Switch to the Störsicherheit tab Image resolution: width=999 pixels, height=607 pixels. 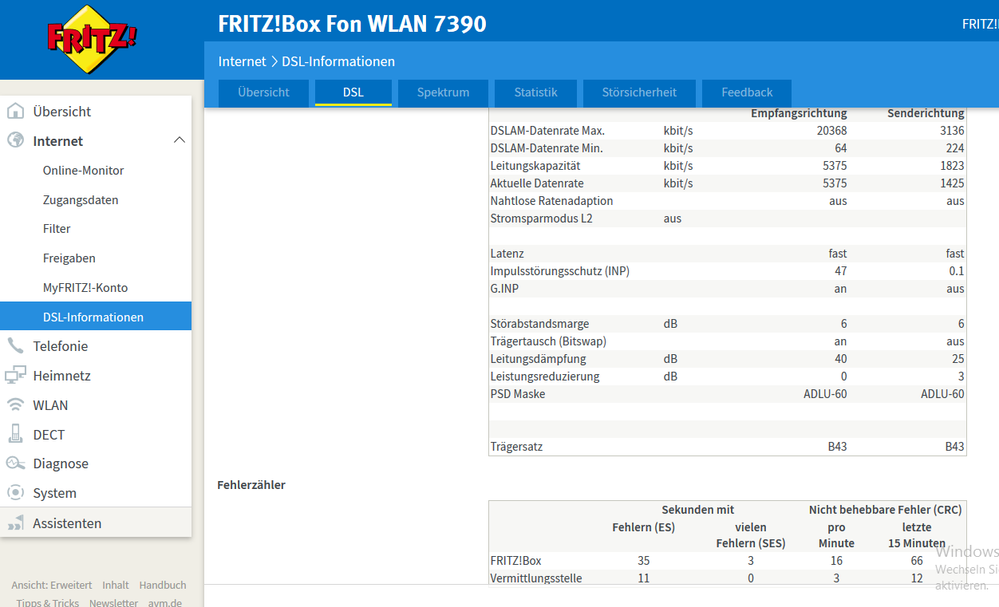pyautogui.click(x=639, y=92)
